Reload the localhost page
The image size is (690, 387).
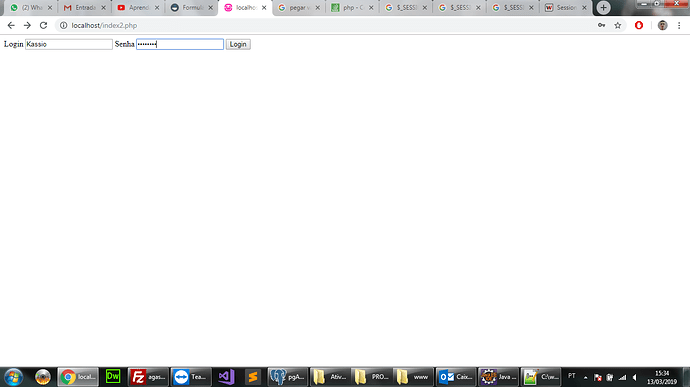(x=43, y=26)
